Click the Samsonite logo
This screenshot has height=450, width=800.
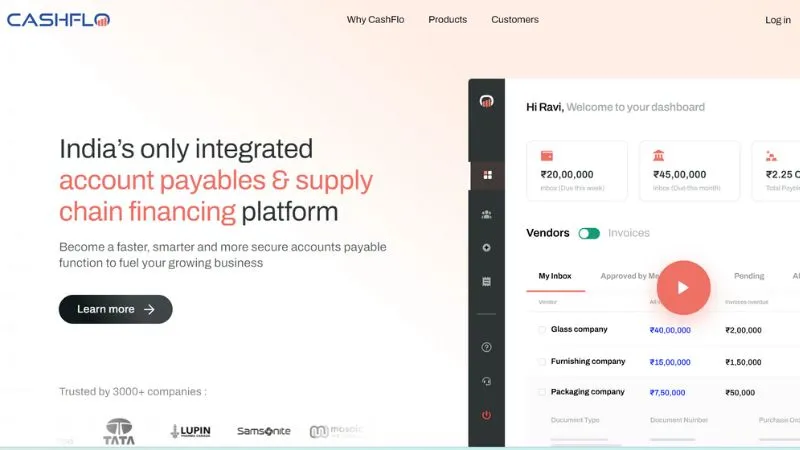click(264, 431)
